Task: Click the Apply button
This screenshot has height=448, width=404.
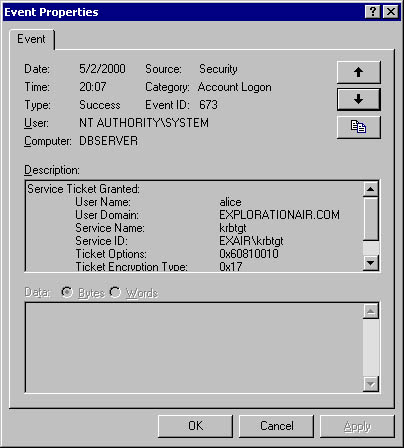Action: (357, 426)
